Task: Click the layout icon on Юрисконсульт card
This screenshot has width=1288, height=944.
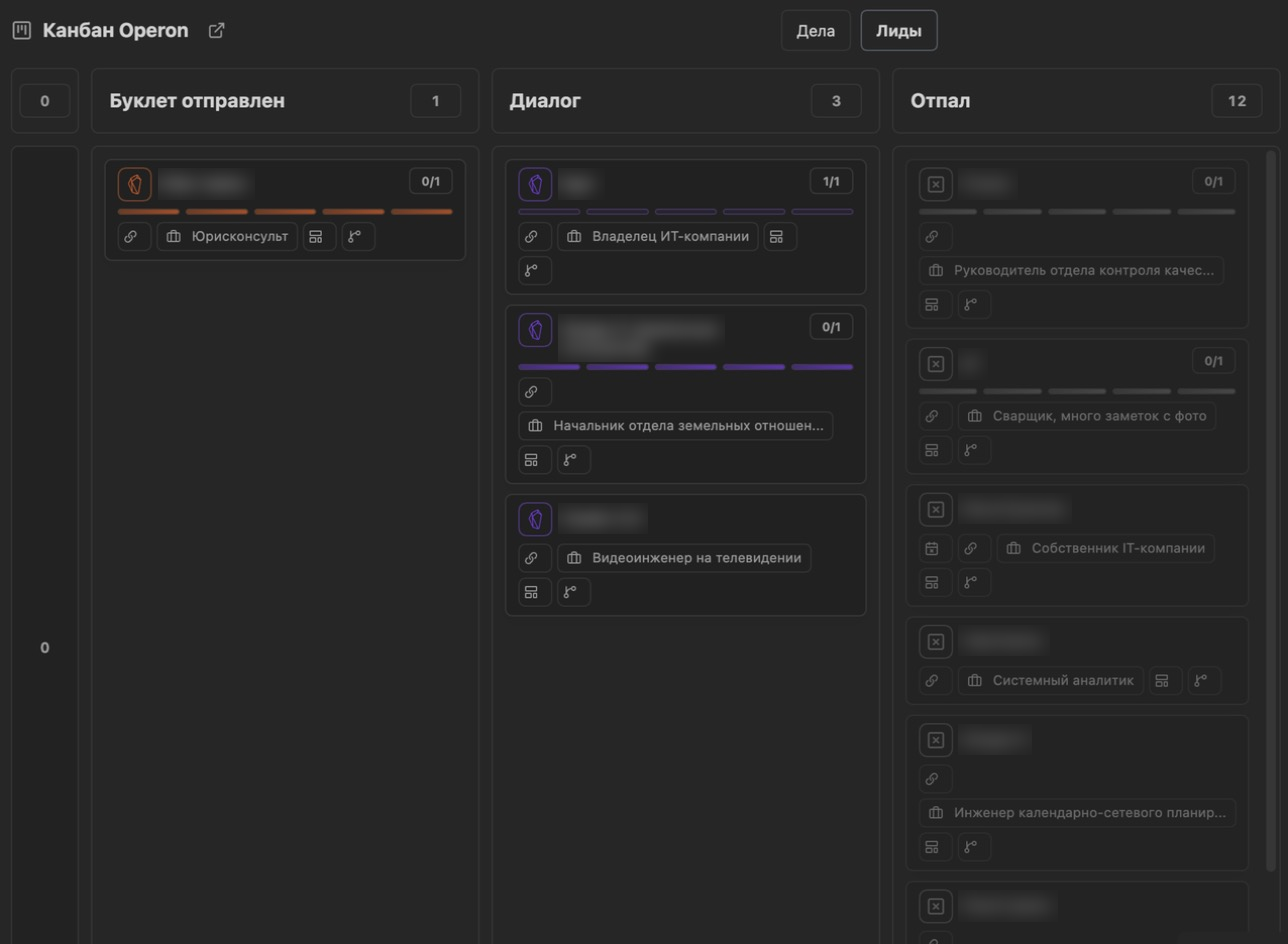Action: (319, 237)
